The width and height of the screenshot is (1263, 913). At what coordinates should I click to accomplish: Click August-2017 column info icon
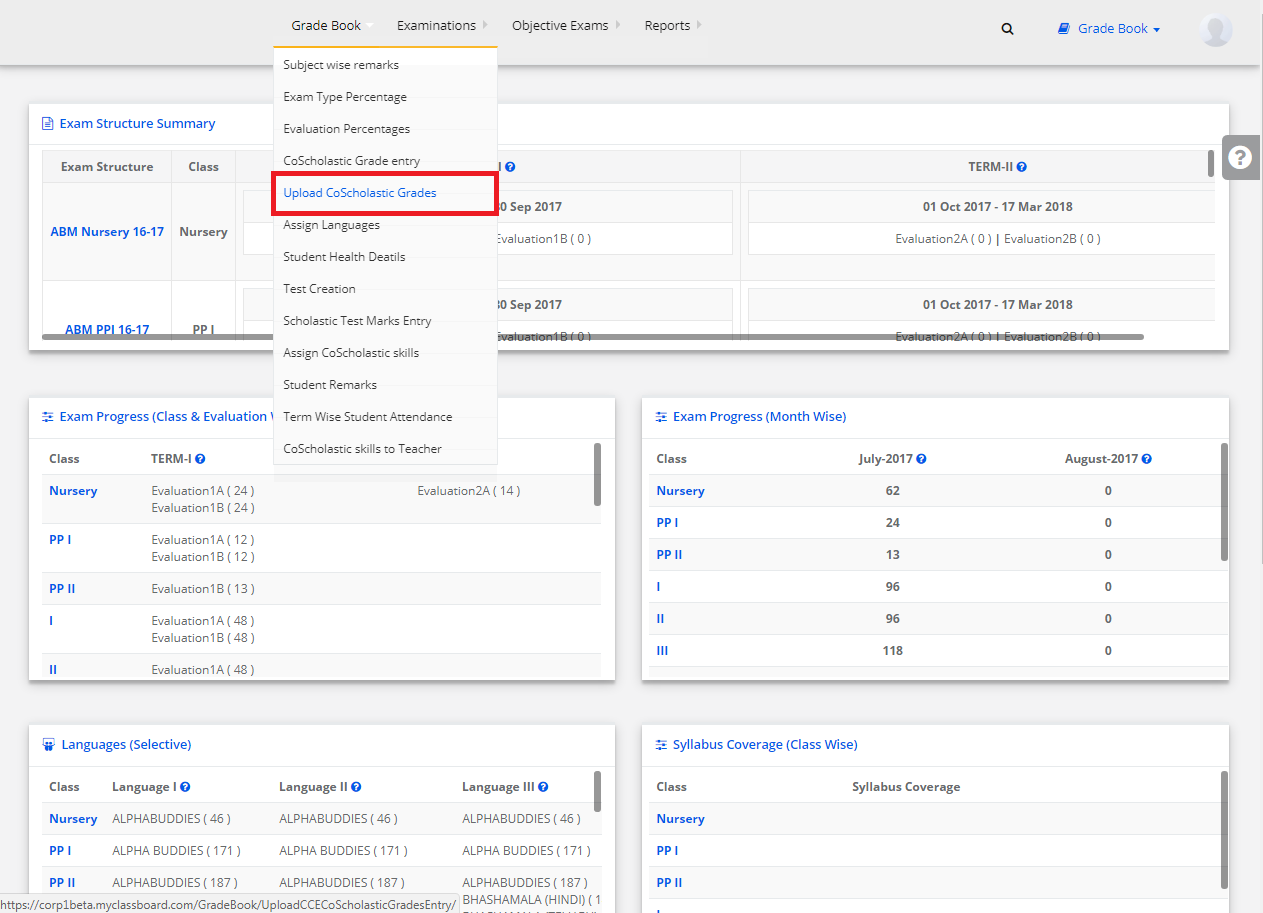pyautogui.click(x=1146, y=459)
